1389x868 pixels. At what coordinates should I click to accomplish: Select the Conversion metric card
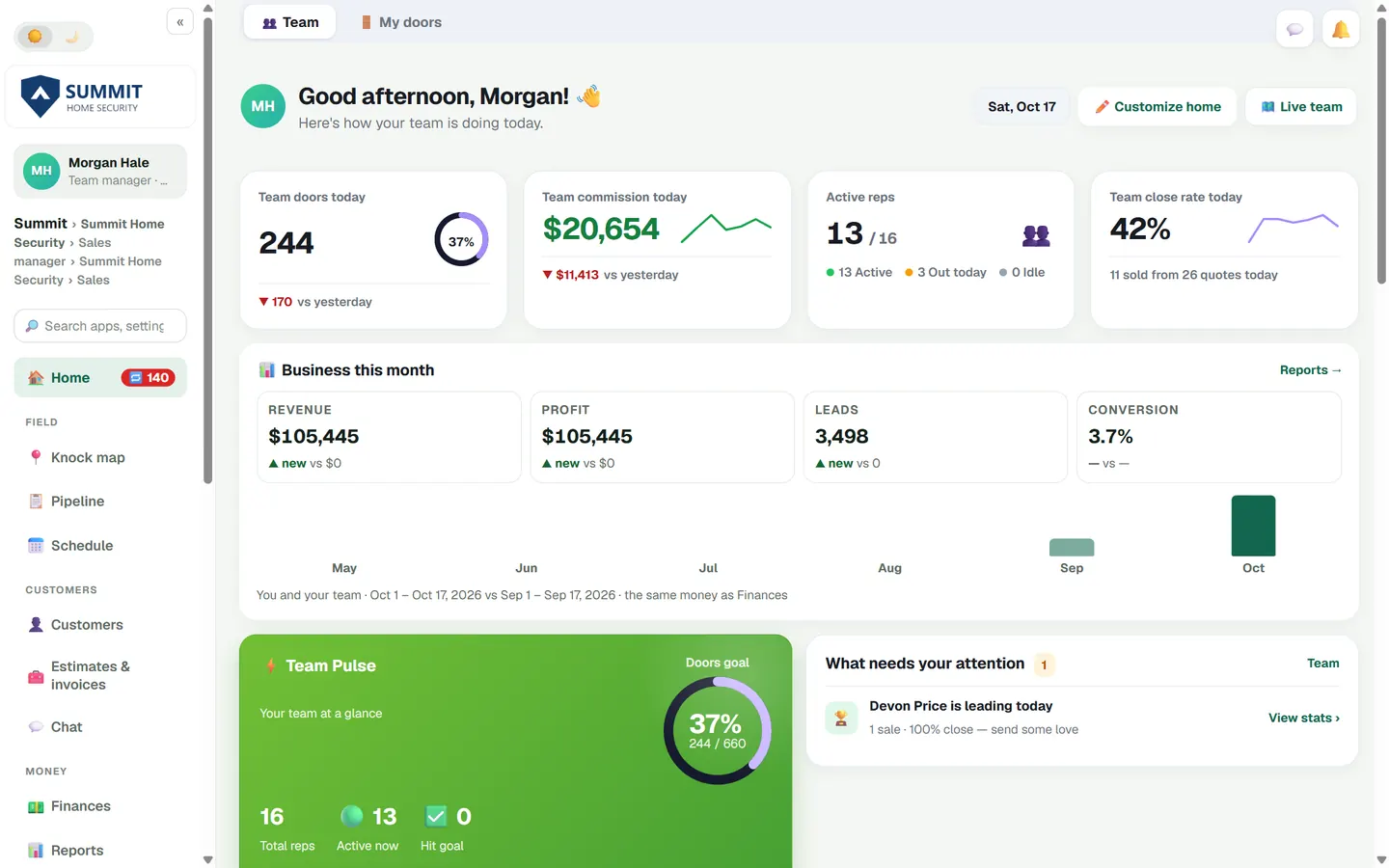1209,437
